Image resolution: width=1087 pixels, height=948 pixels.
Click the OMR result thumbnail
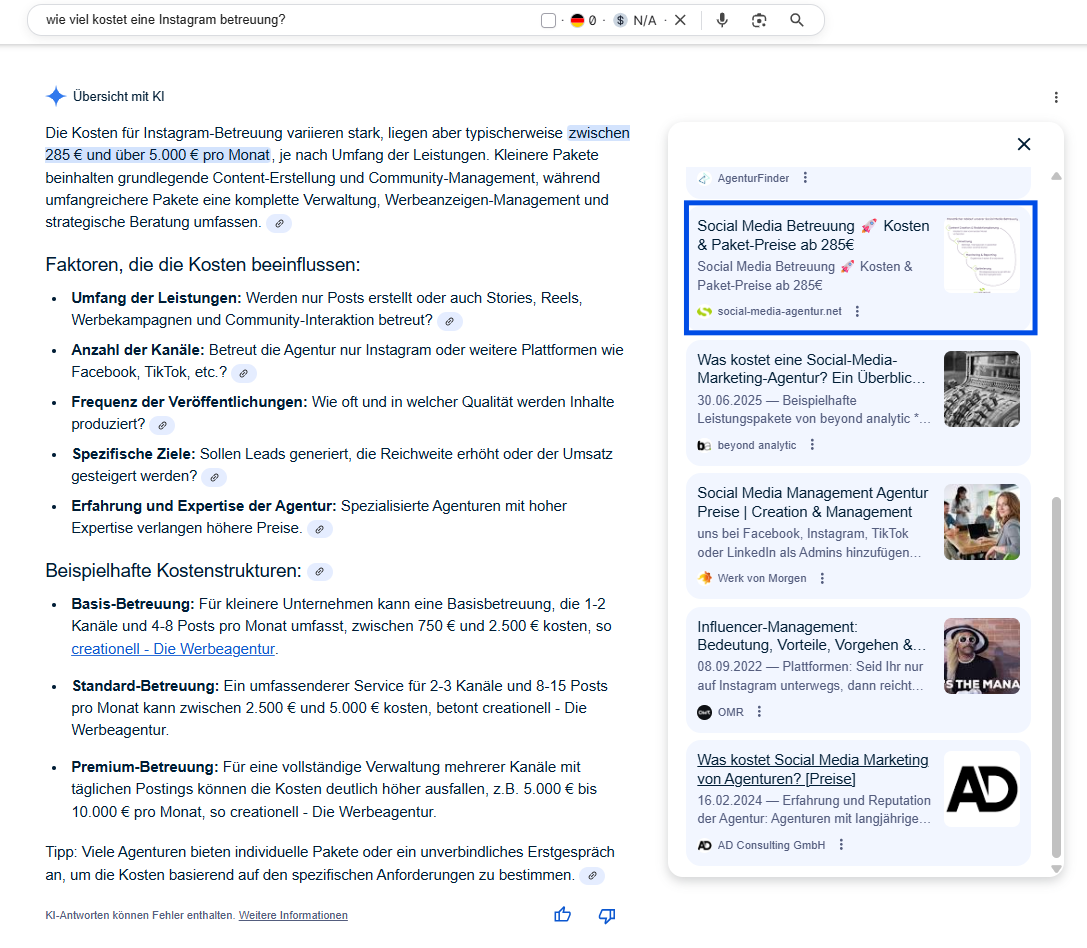pos(982,655)
